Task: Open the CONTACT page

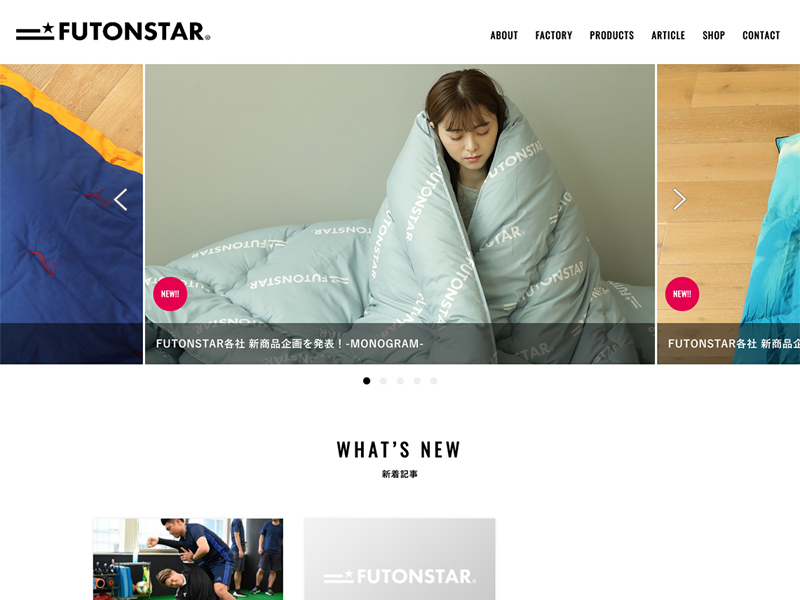Action: [761, 35]
